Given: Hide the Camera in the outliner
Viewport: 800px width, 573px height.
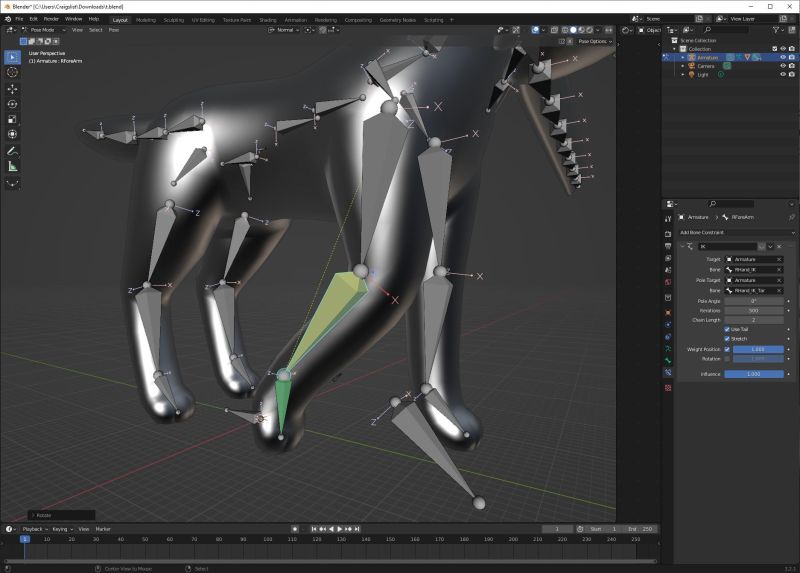Looking at the screenshot, I should tap(783, 66).
